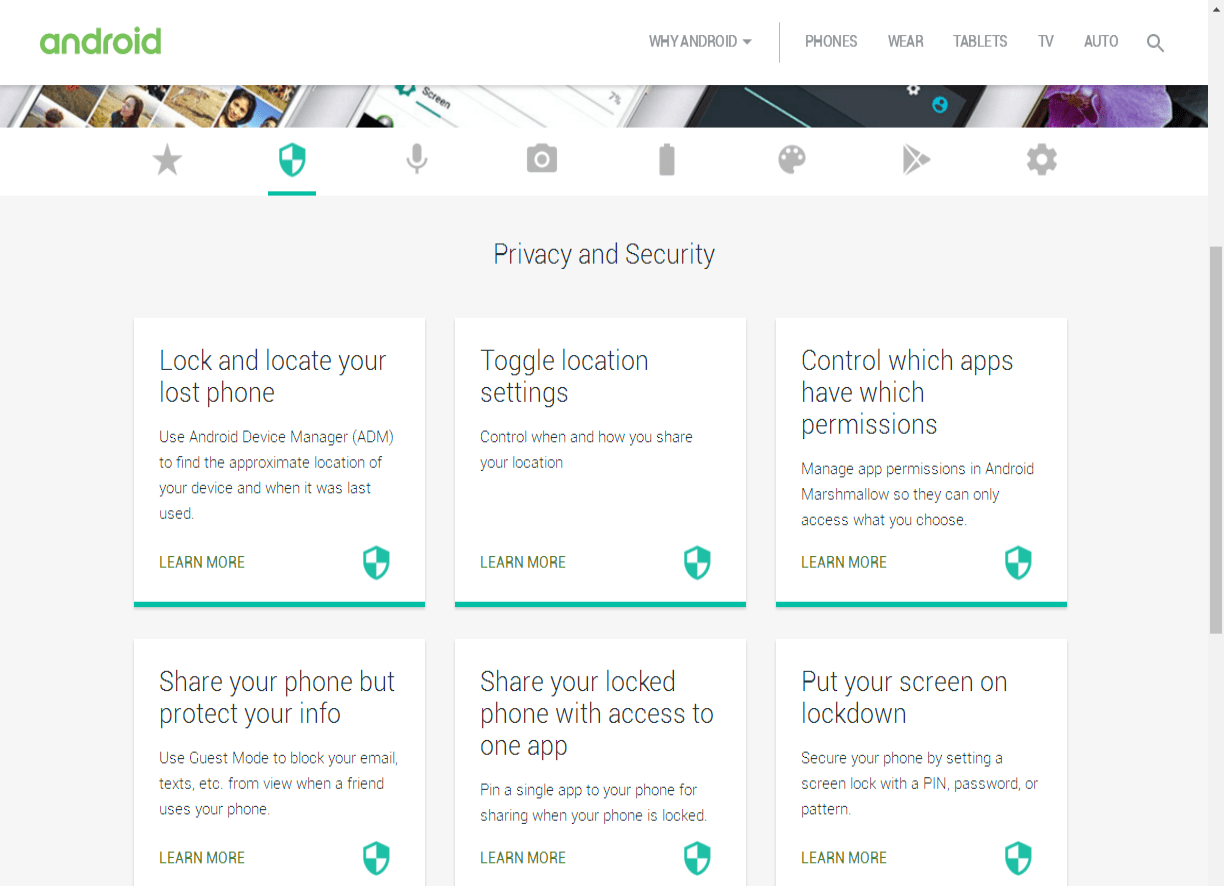The height and width of the screenshot is (886, 1224).
Task: Open the Wear menu item
Action: pos(905,42)
